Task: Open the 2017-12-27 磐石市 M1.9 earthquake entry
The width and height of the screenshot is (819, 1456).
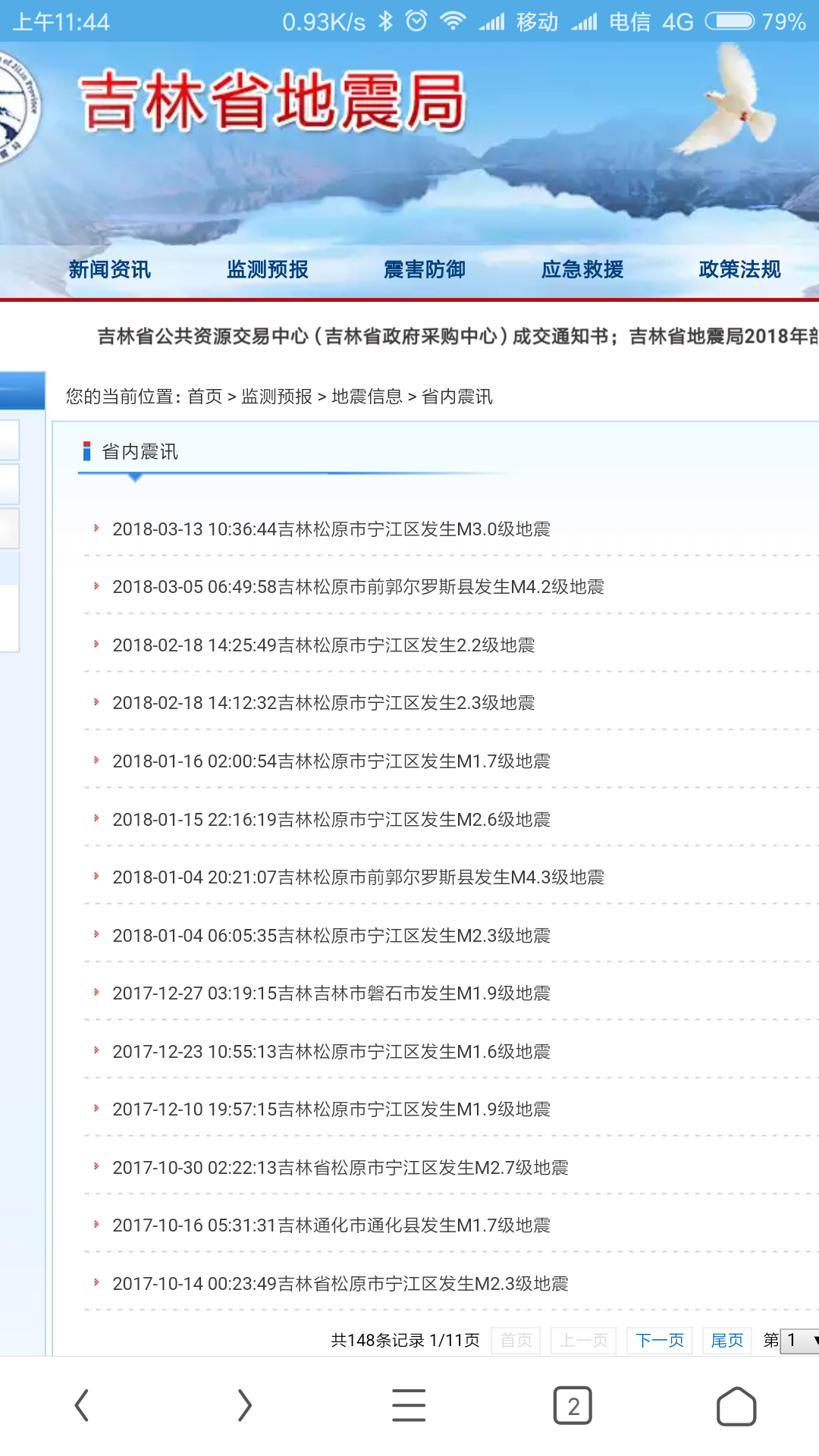Action: coord(331,993)
